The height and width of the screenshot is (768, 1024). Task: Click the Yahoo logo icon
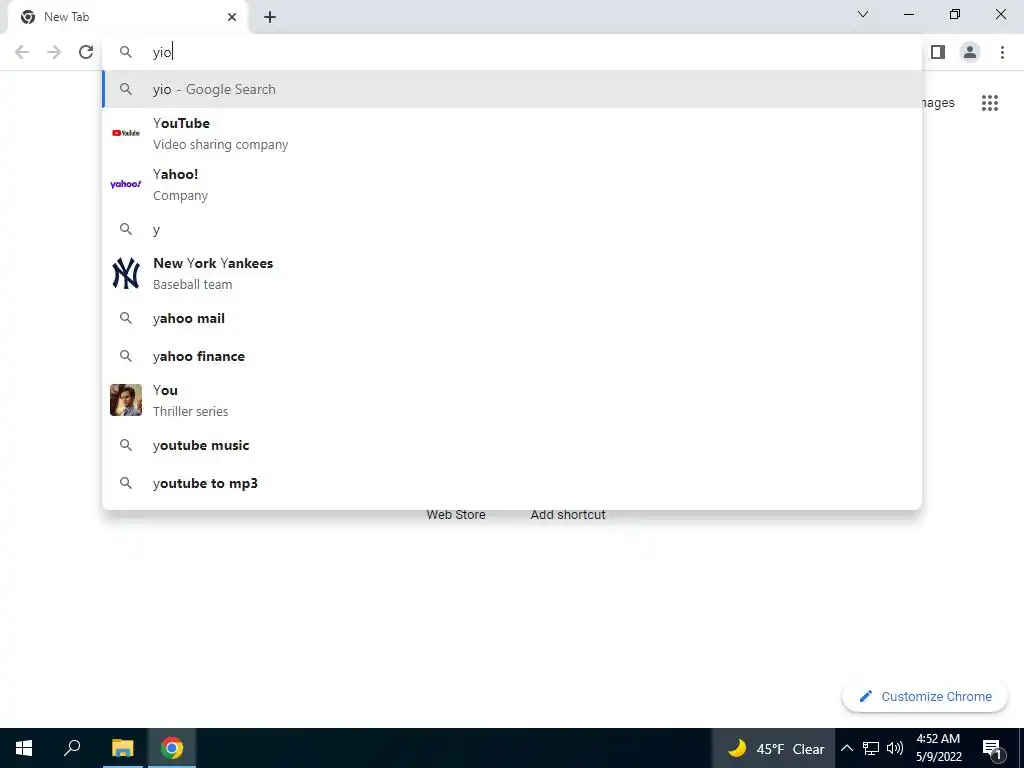pyautogui.click(x=125, y=184)
